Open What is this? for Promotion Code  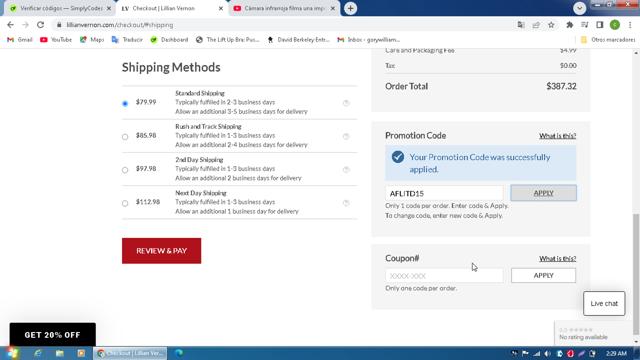tap(558, 136)
